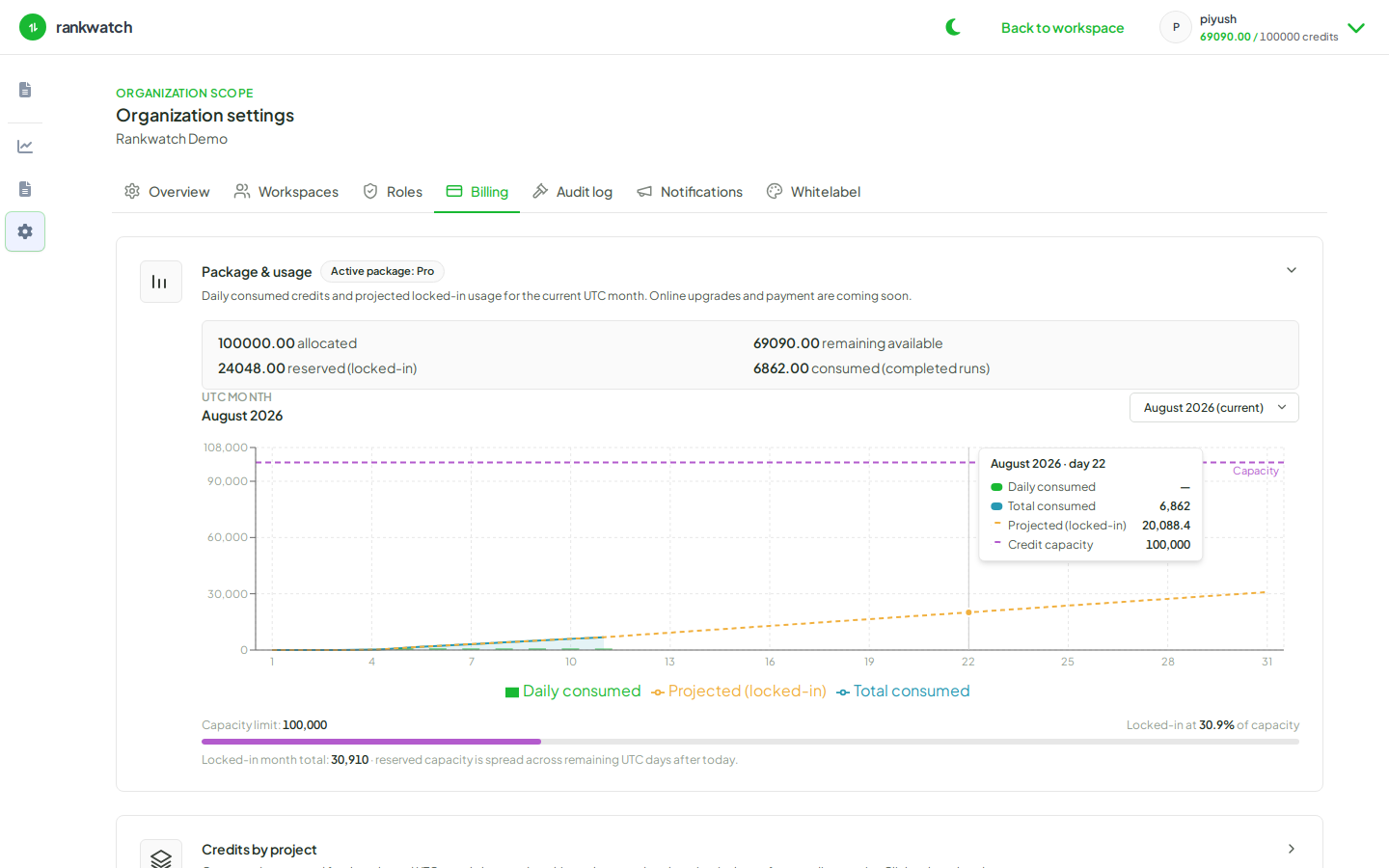Click the credits balance in header
Screen dimensions: 1389x868
tap(1268, 37)
